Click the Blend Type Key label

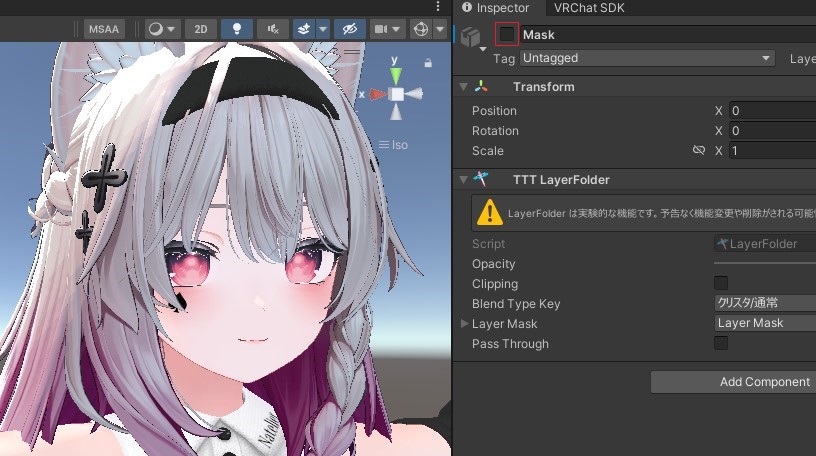pos(516,303)
